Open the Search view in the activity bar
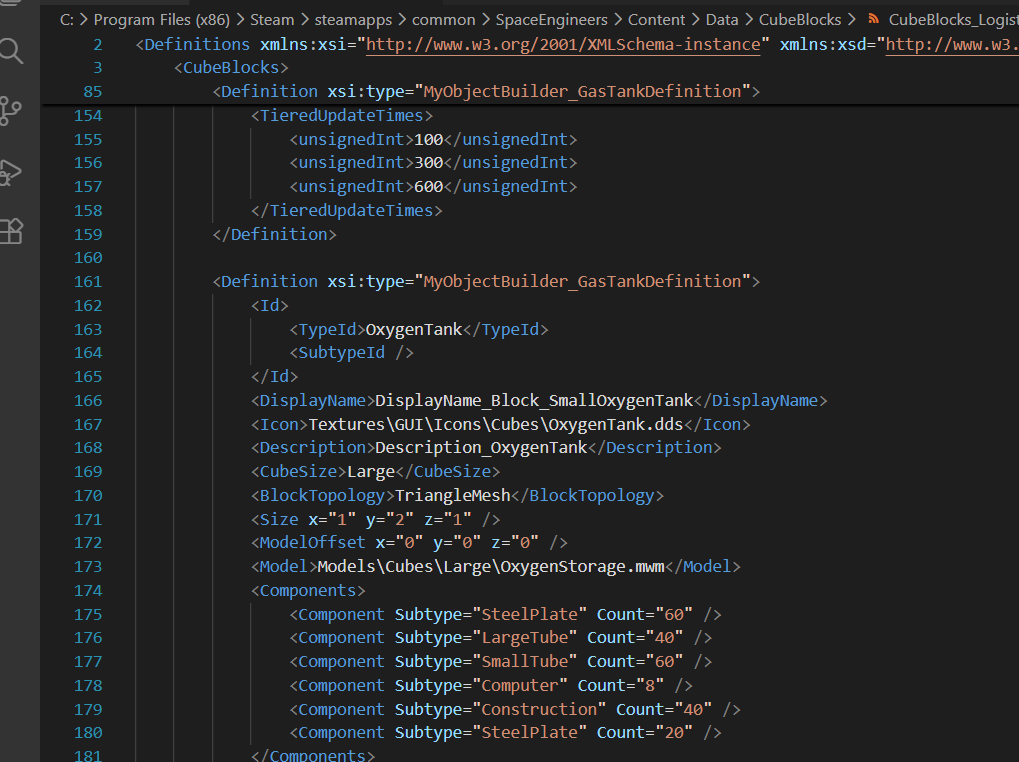The image size is (1019, 762). click(12, 51)
